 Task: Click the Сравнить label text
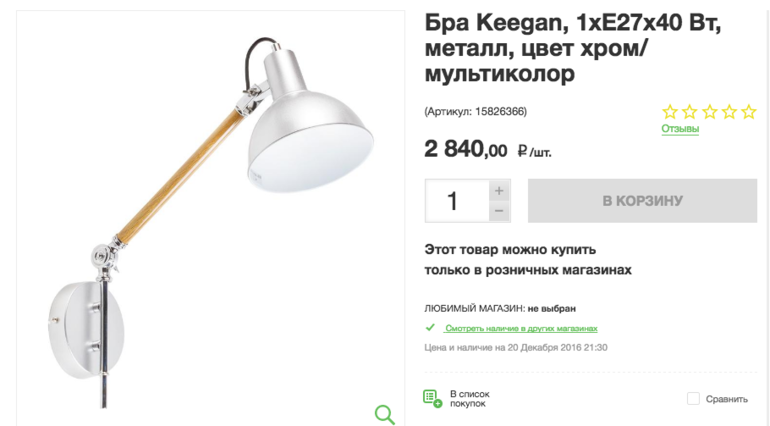(727, 399)
